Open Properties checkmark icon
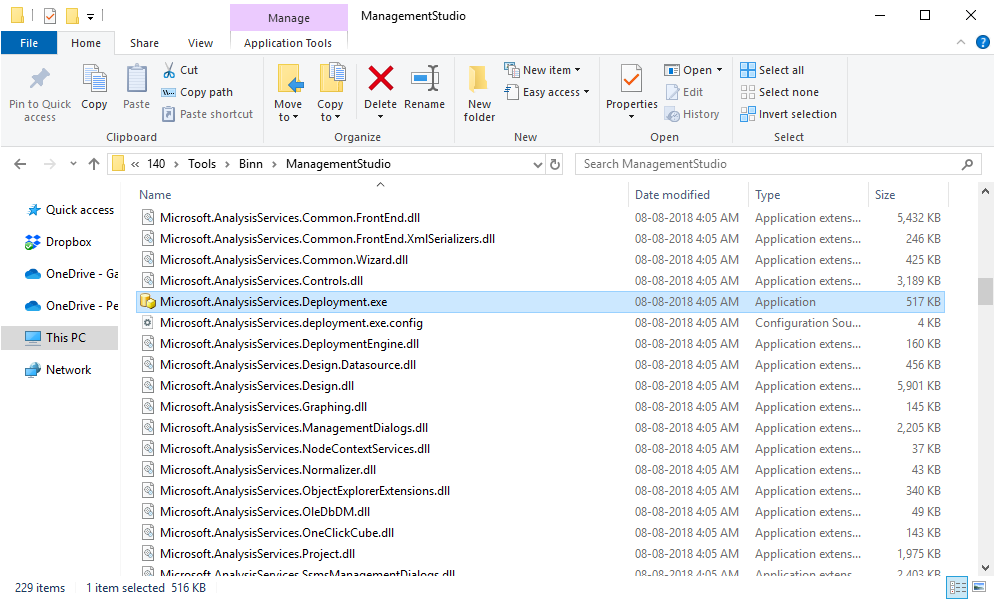The image size is (995, 600). (631, 79)
